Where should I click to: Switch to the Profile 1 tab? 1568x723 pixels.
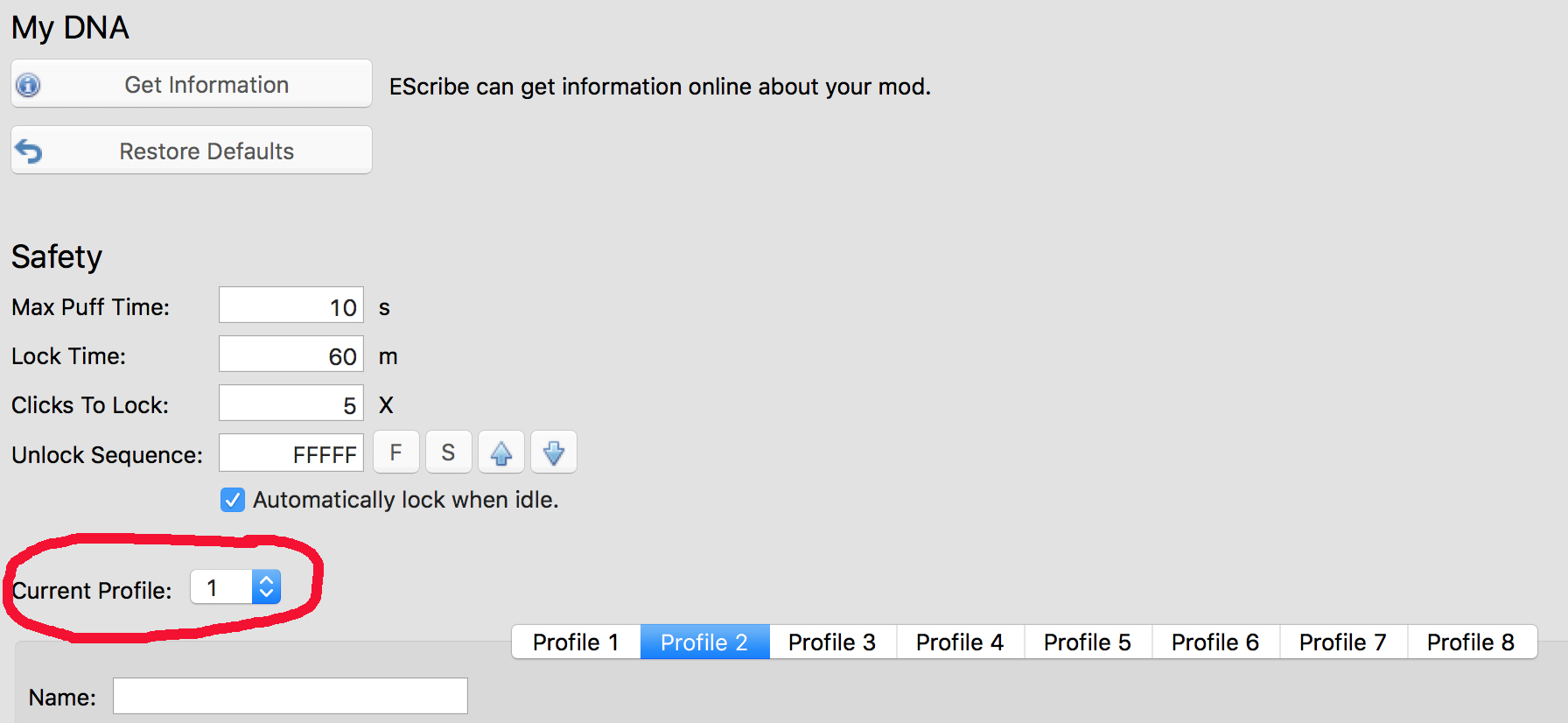576,642
